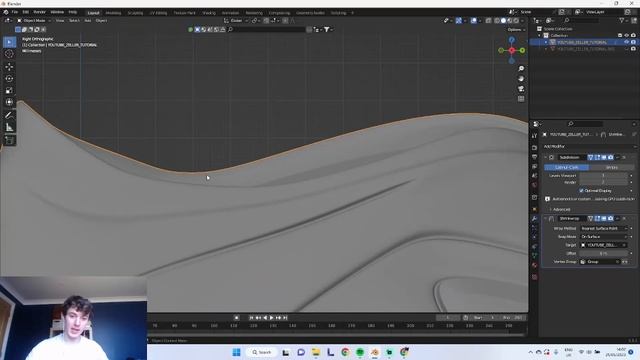Image resolution: width=640 pixels, height=360 pixels.
Task: Collapse Collection in outliner tree
Action: (540, 36)
